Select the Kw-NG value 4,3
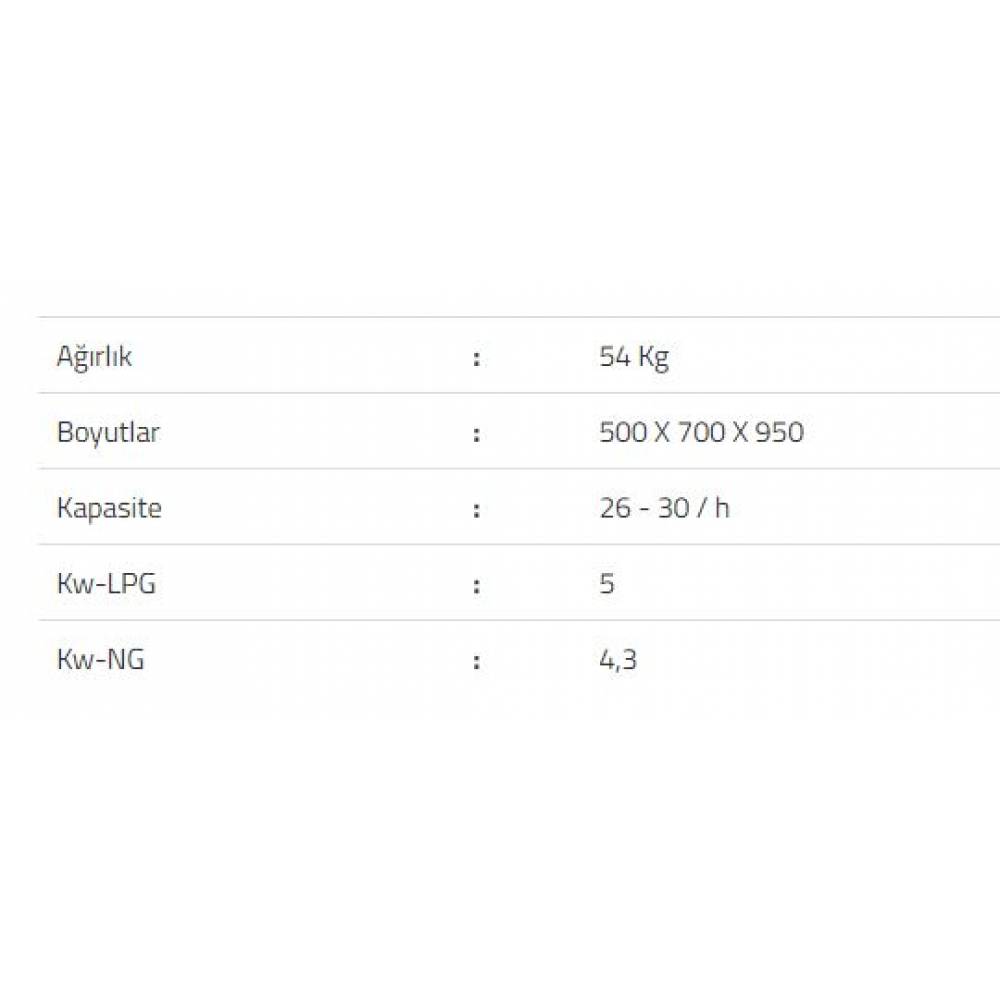The width and height of the screenshot is (1000, 1000). click(x=618, y=660)
